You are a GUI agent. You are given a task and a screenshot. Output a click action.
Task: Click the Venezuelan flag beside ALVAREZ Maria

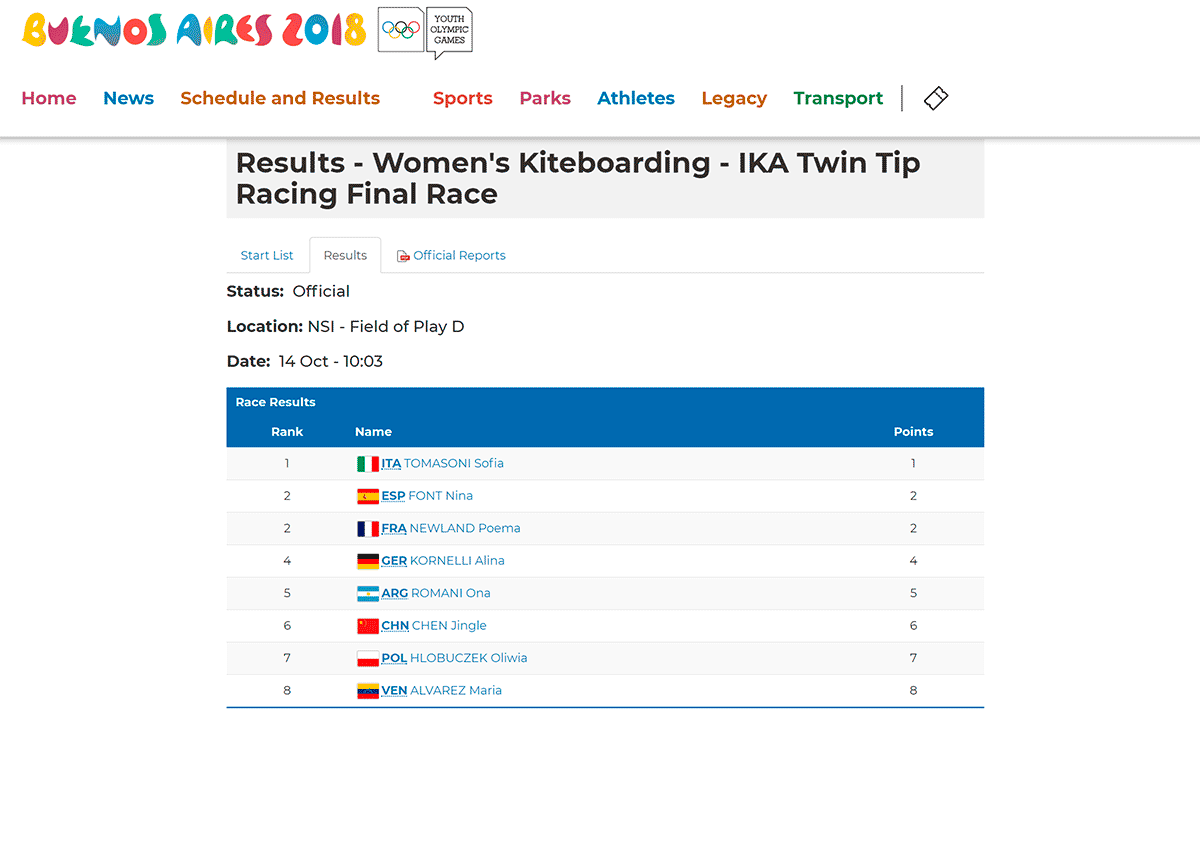(368, 691)
